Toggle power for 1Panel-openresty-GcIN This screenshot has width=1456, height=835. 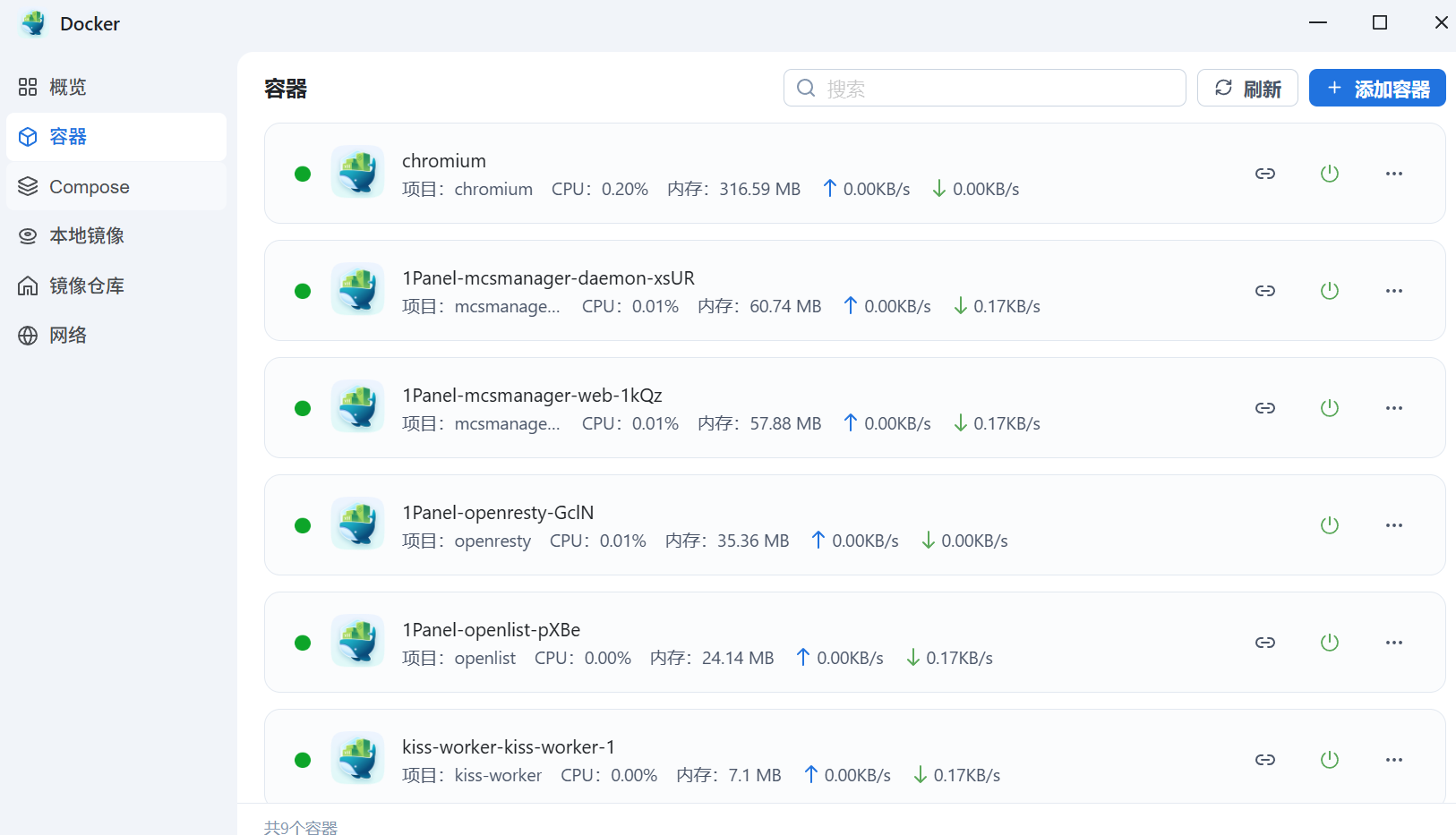click(1330, 525)
